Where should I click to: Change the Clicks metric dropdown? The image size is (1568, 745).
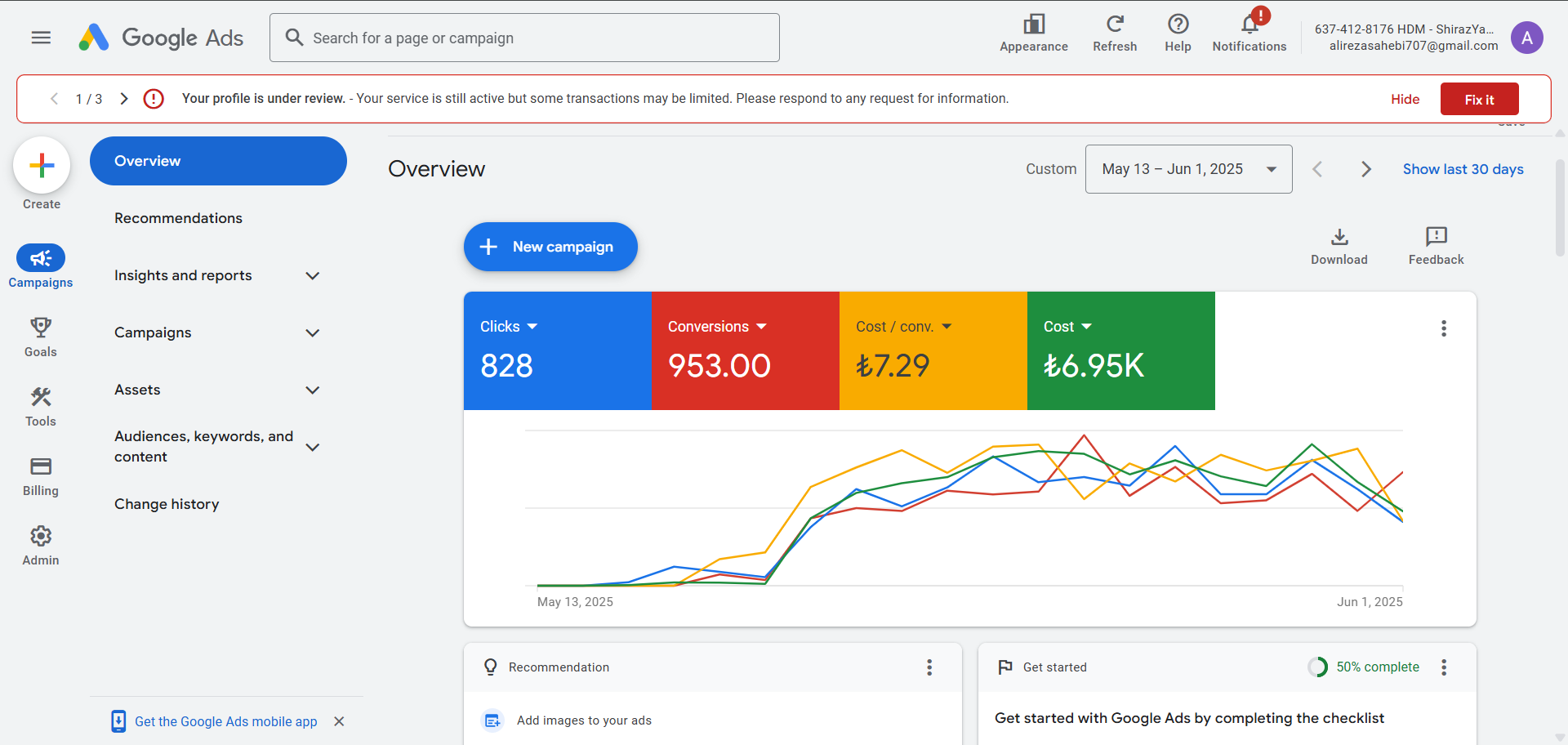point(509,327)
